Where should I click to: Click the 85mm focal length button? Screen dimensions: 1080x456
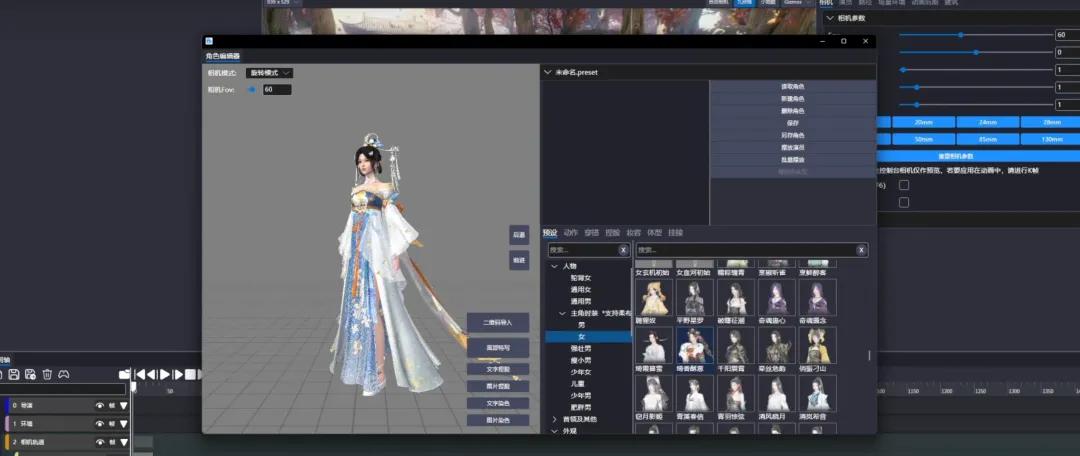pos(988,138)
